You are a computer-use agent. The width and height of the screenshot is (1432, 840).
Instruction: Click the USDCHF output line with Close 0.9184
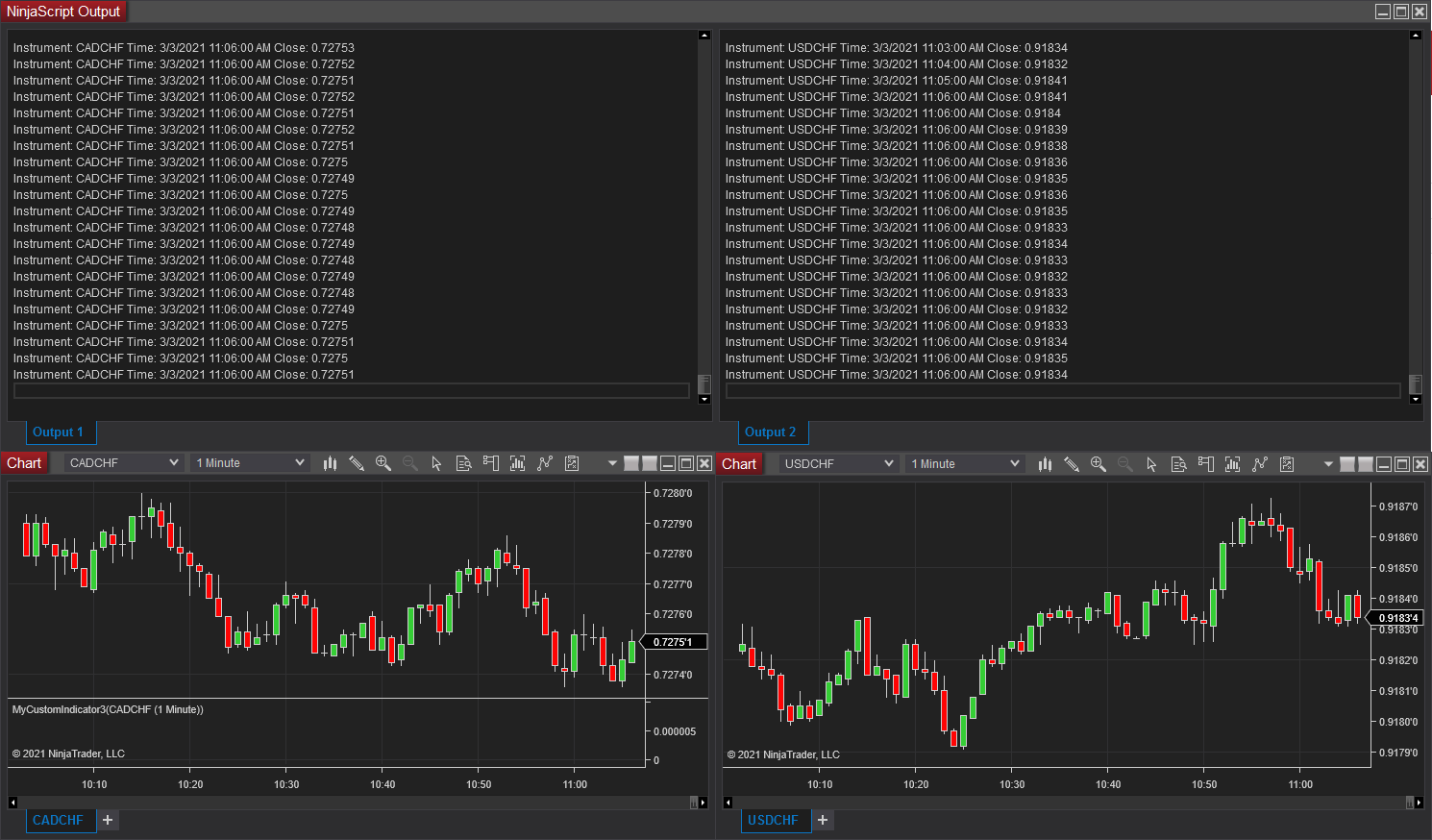[893, 113]
